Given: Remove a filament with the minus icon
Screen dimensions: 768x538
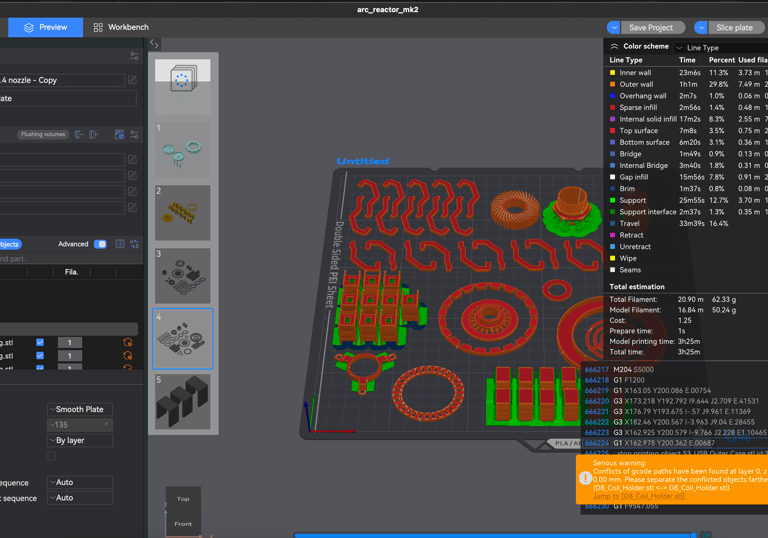Looking at the screenshot, I should tap(79, 134).
